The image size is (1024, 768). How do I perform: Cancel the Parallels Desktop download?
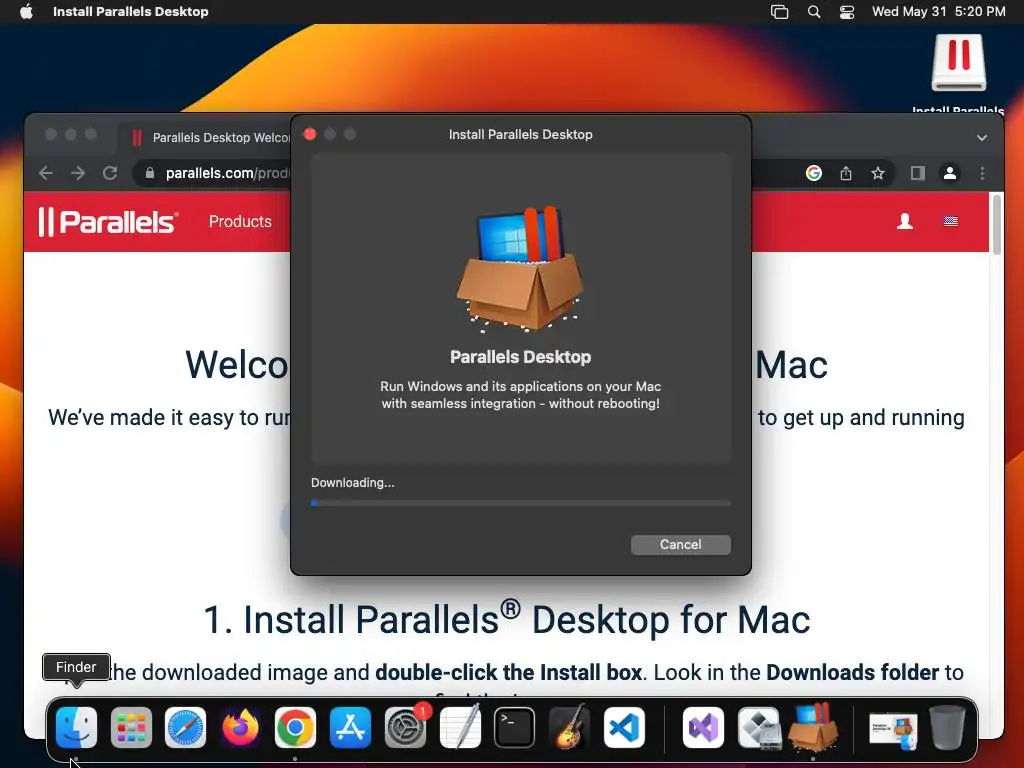click(x=680, y=545)
